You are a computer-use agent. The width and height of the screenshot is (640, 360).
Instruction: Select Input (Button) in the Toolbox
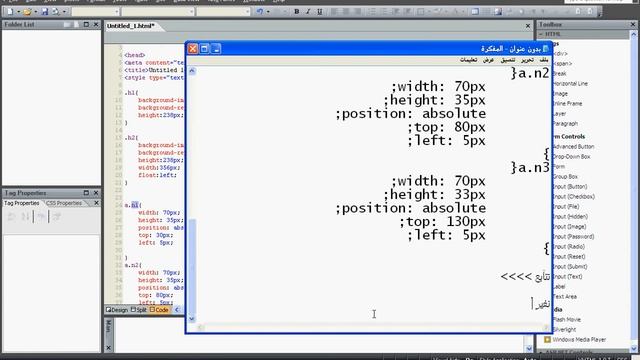(x=570, y=187)
